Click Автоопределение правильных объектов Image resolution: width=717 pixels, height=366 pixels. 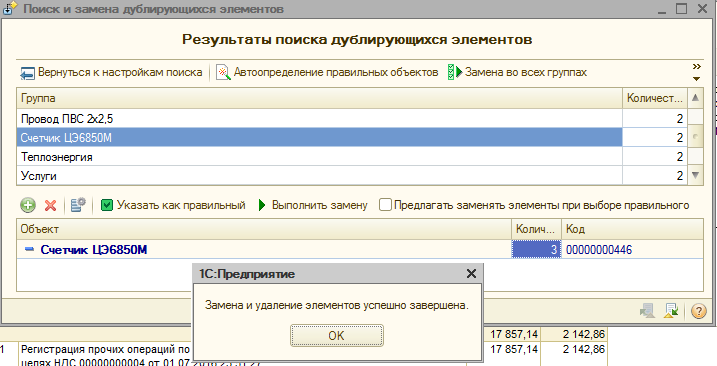tap(327, 72)
